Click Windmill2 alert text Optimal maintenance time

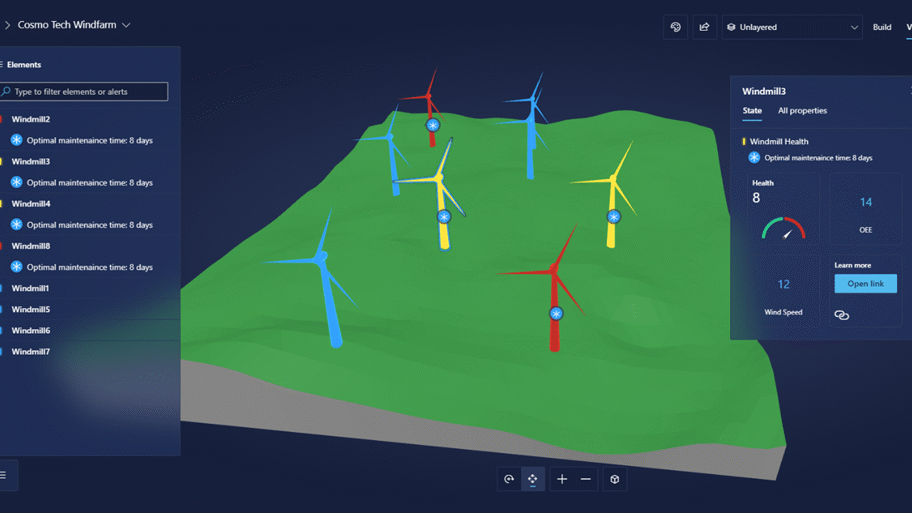click(x=90, y=140)
